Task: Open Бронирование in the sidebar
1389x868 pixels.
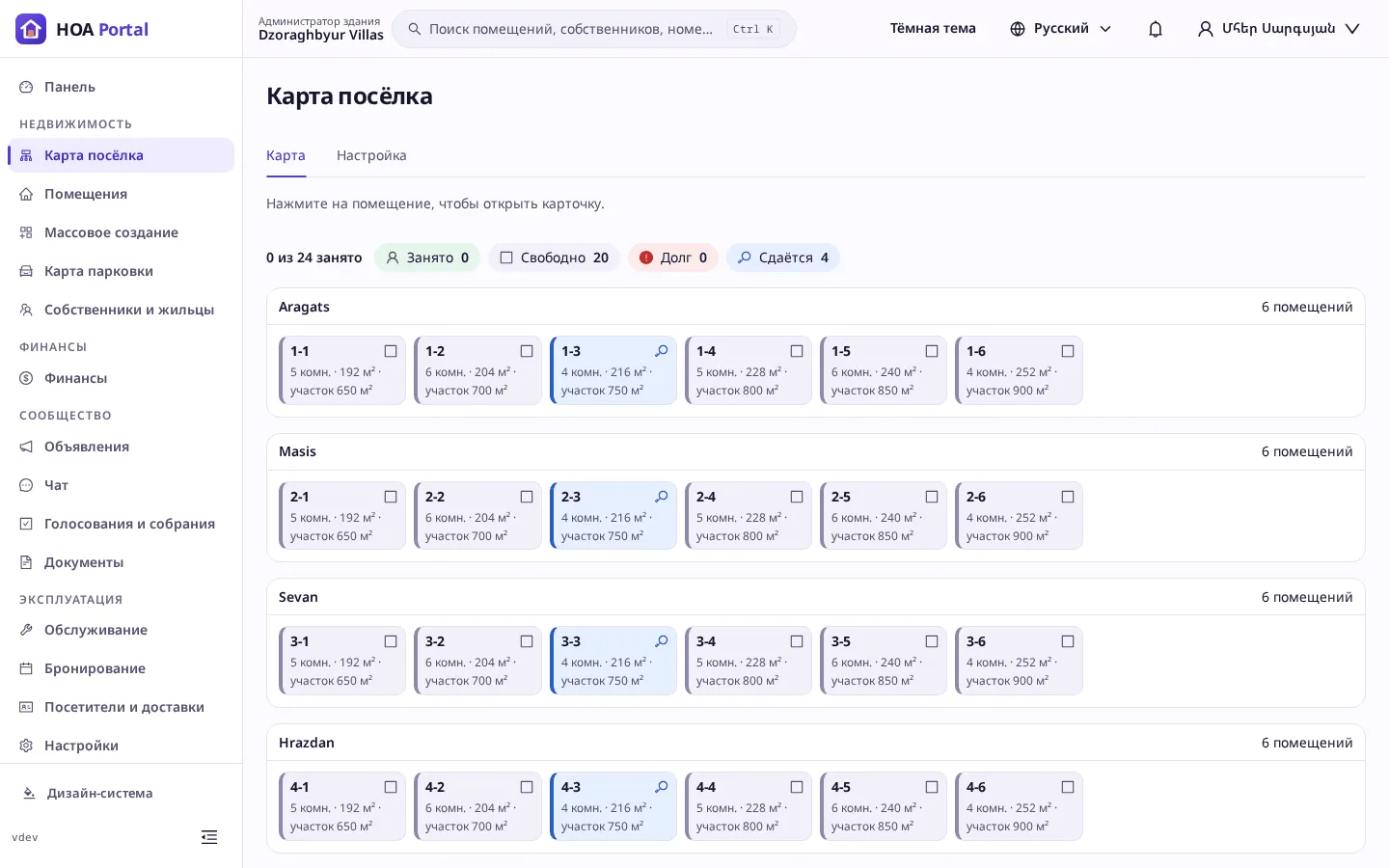Action: tap(121, 668)
